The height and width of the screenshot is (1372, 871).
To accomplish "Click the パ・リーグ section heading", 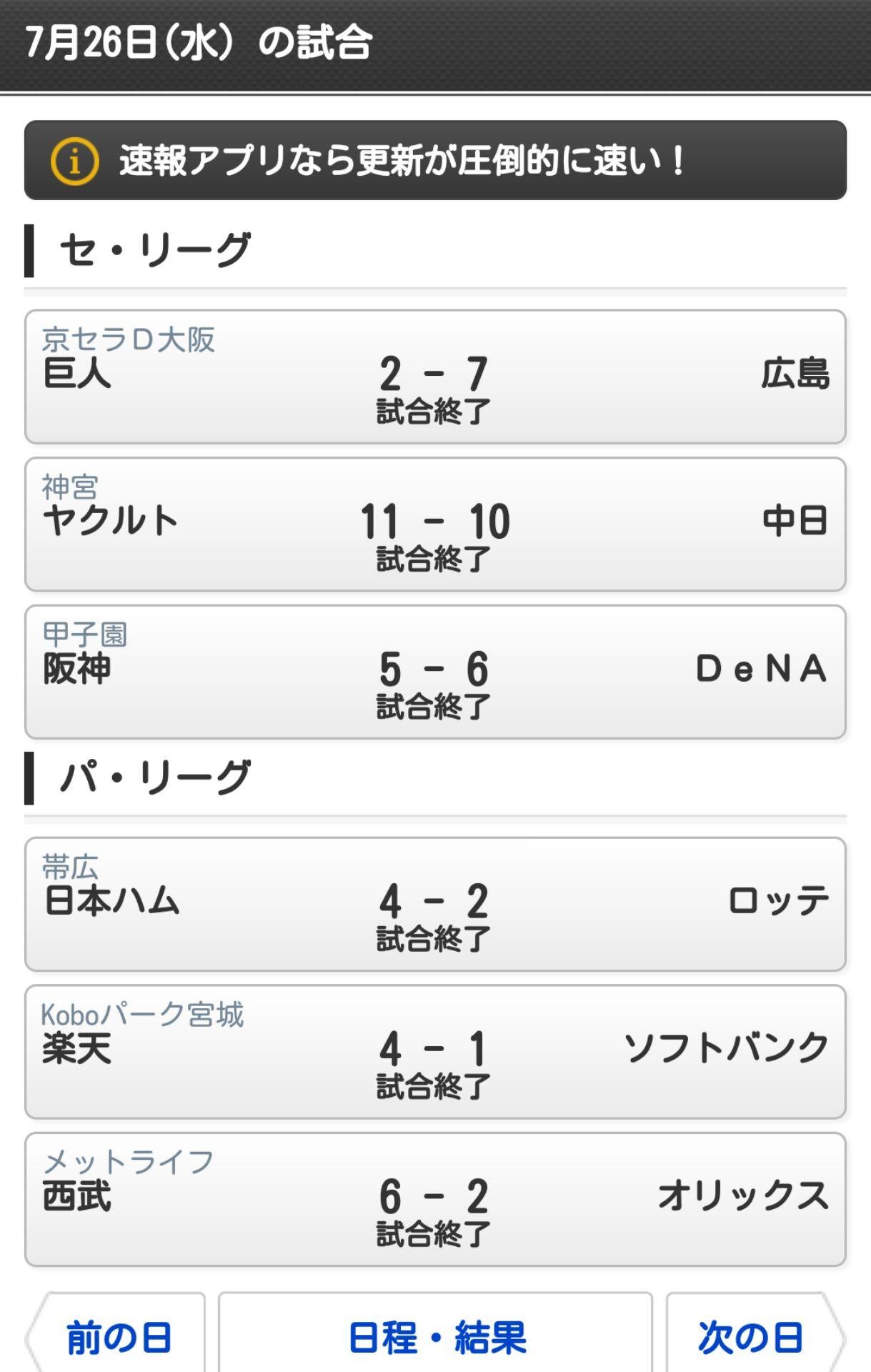I will tap(154, 778).
